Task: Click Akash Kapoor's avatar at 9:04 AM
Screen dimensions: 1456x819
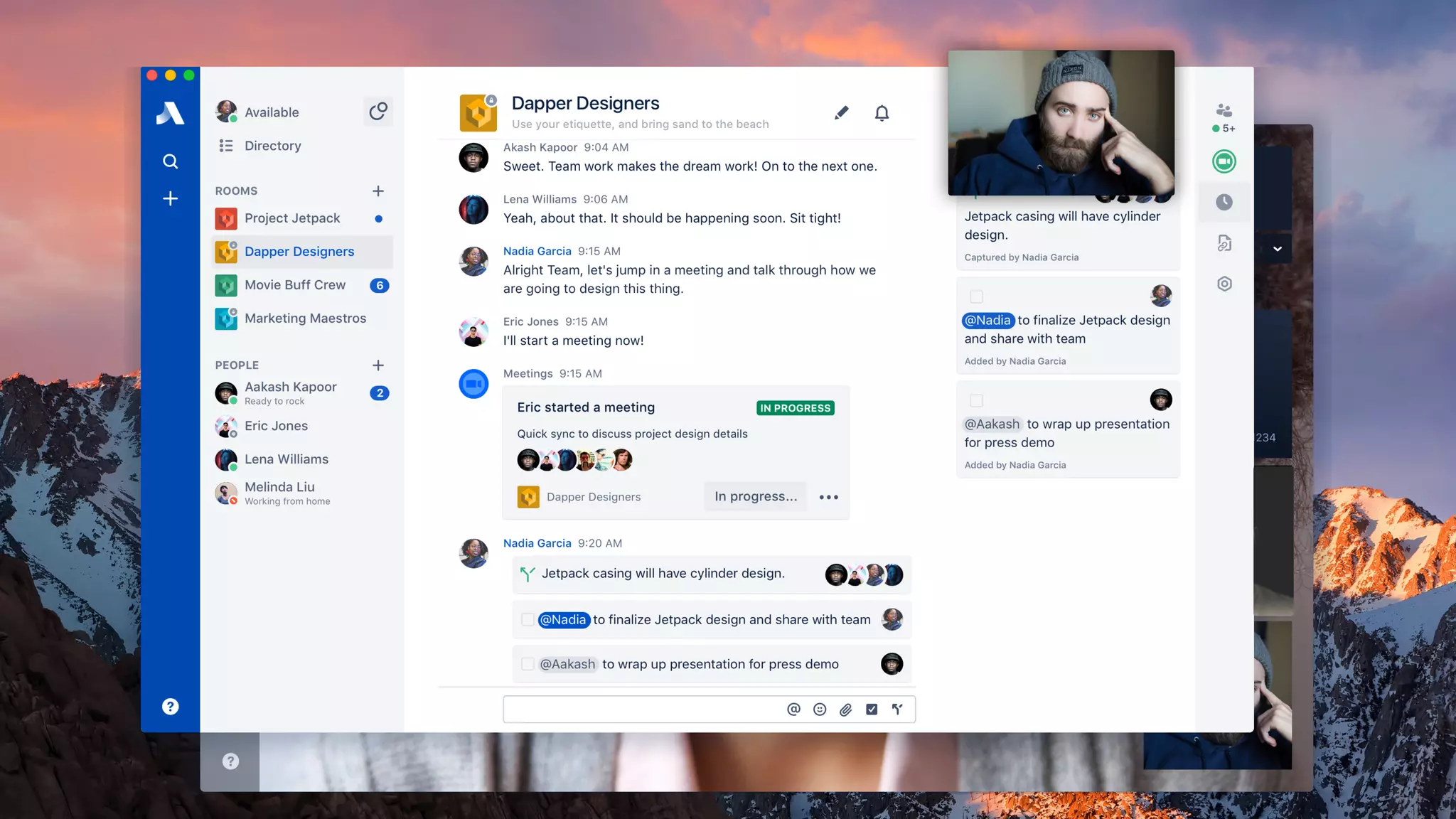Action: coord(473,157)
